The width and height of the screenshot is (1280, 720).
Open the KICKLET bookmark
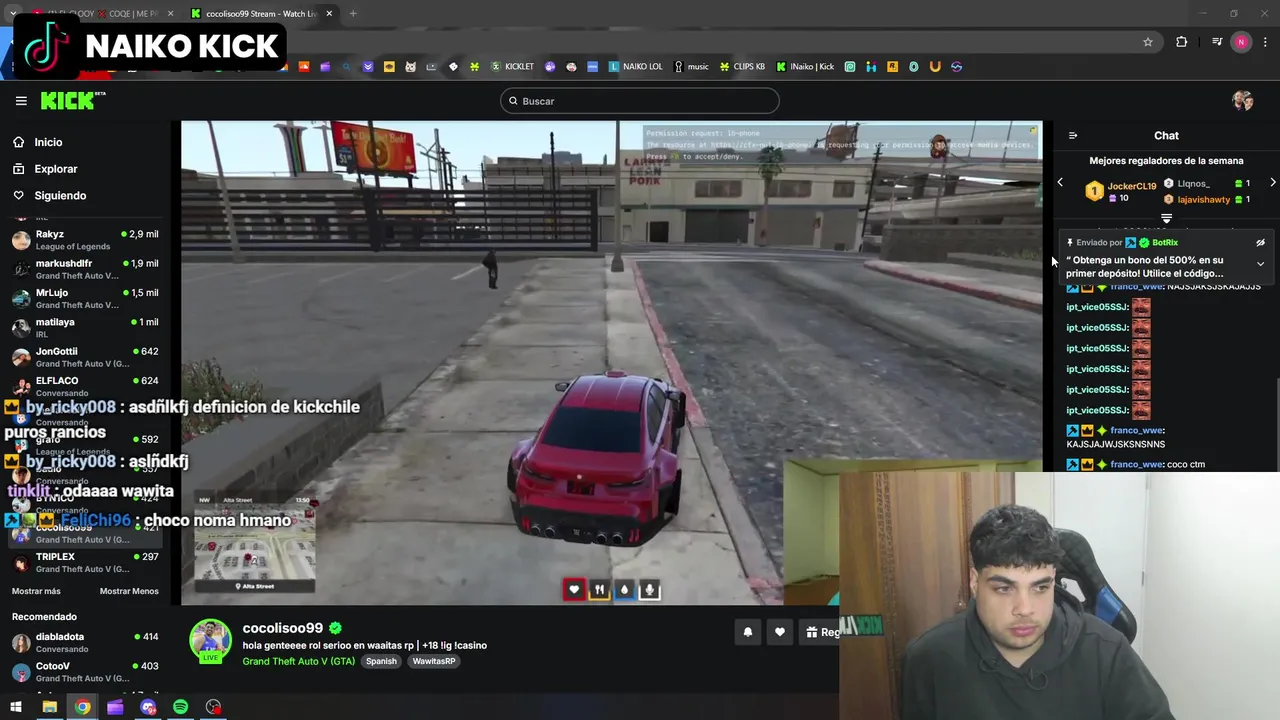pos(511,67)
